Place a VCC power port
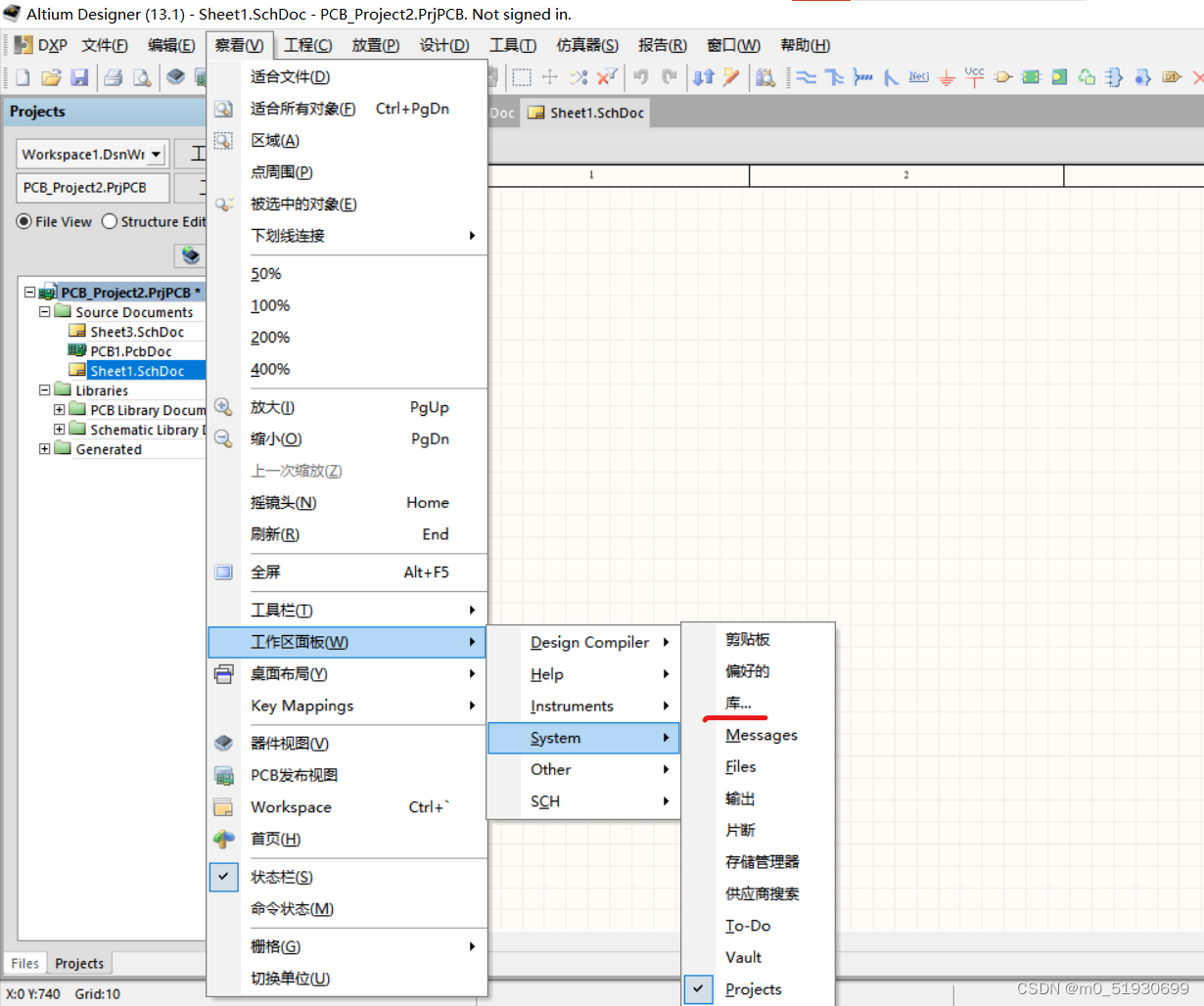Screen dimensions: 1204x1006 pos(975,77)
